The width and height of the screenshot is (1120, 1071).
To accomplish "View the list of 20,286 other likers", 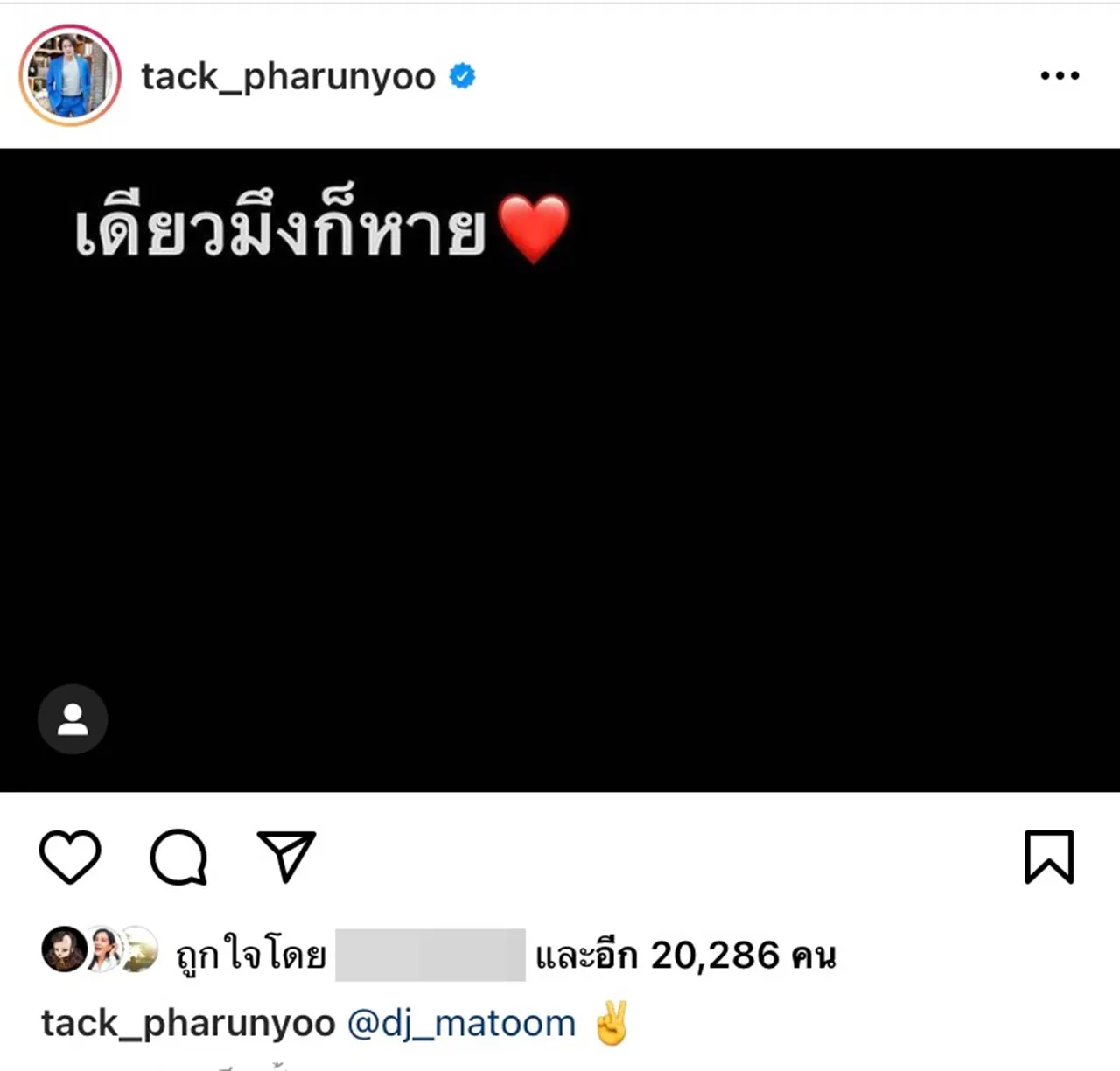I will pyautogui.click(x=686, y=955).
